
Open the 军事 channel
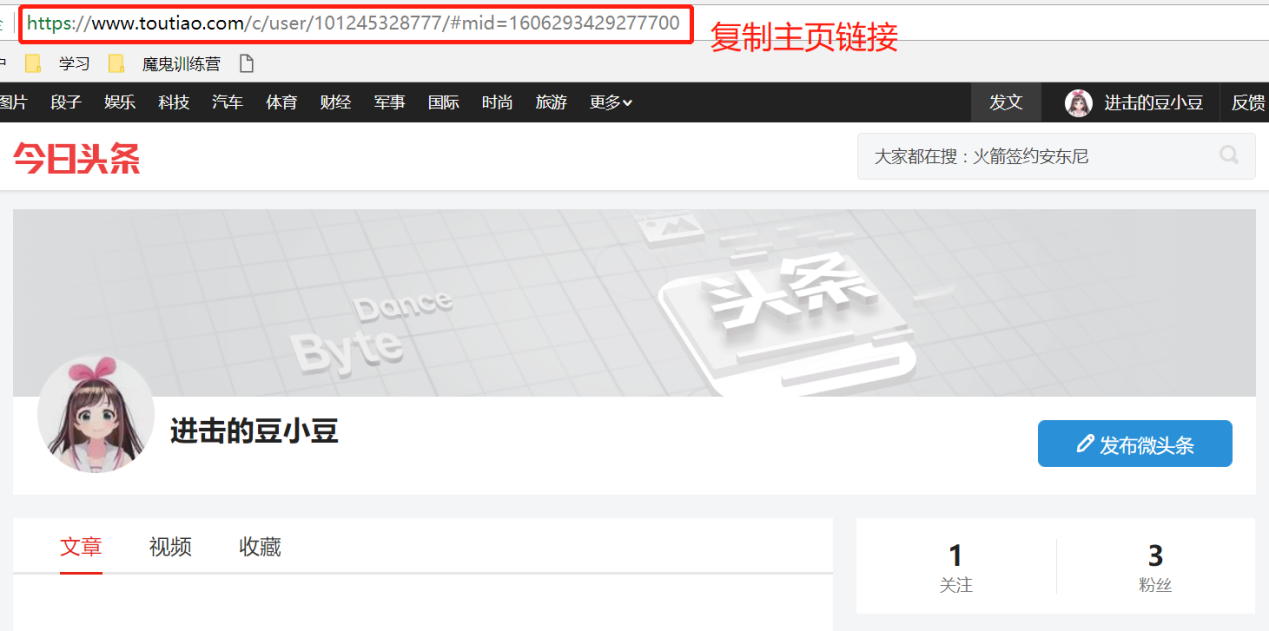(x=390, y=102)
